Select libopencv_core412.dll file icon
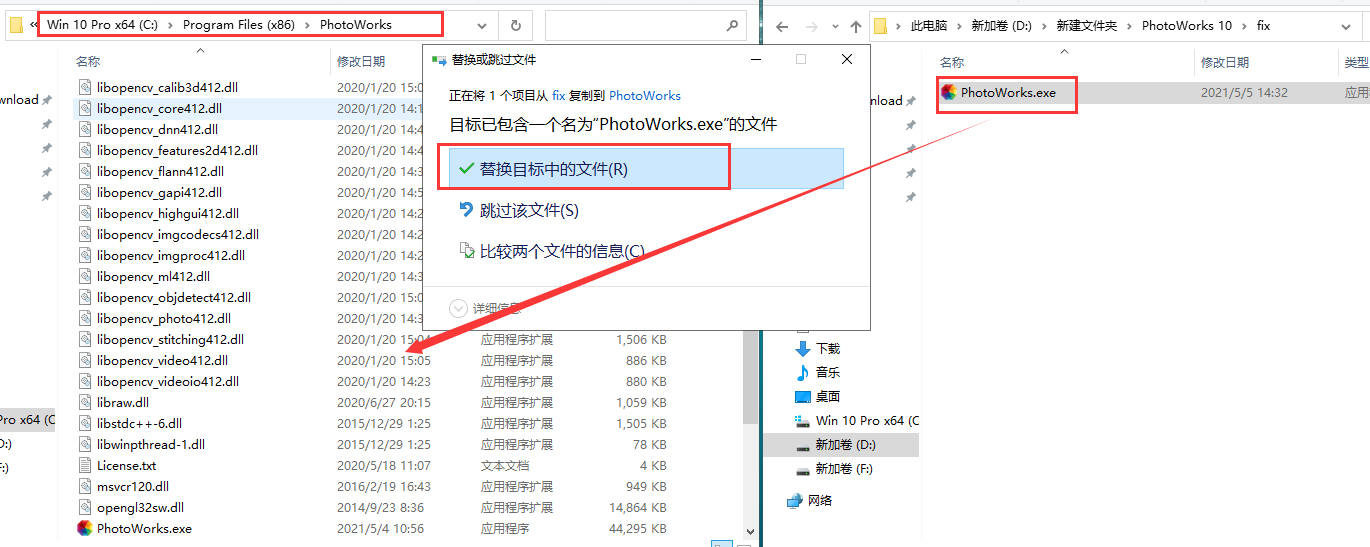The height and width of the screenshot is (547, 1370). coord(85,108)
